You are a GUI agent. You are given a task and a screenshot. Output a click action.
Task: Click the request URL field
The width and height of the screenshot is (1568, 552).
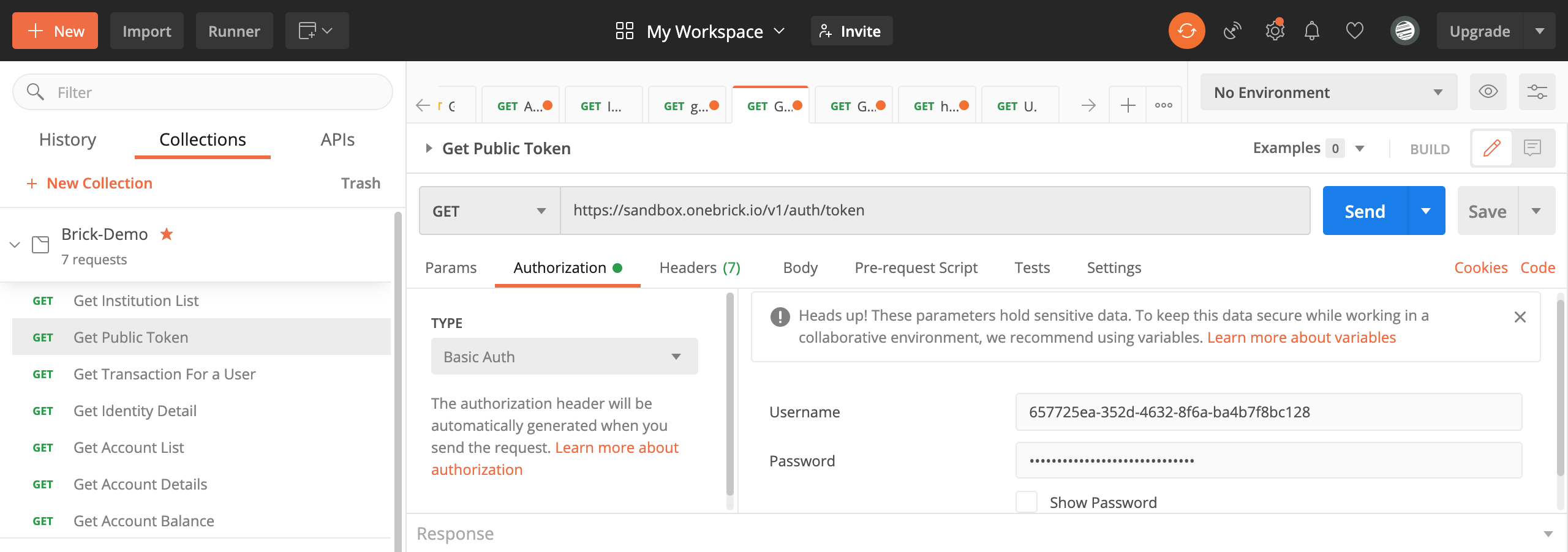(x=935, y=211)
